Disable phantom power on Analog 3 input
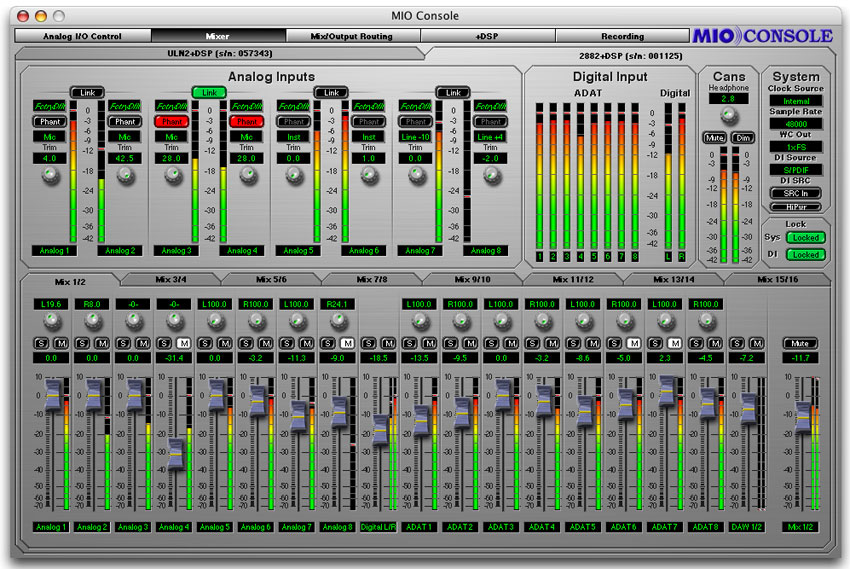This screenshot has height=569, width=850. [x=171, y=122]
